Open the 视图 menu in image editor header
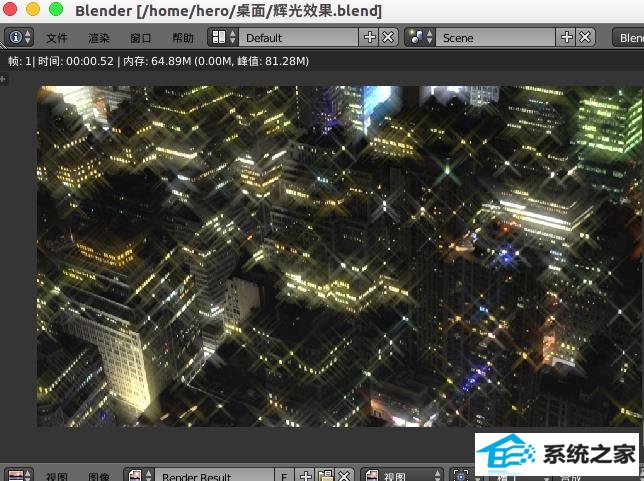Viewport: 644px width, 481px height. (57, 476)
